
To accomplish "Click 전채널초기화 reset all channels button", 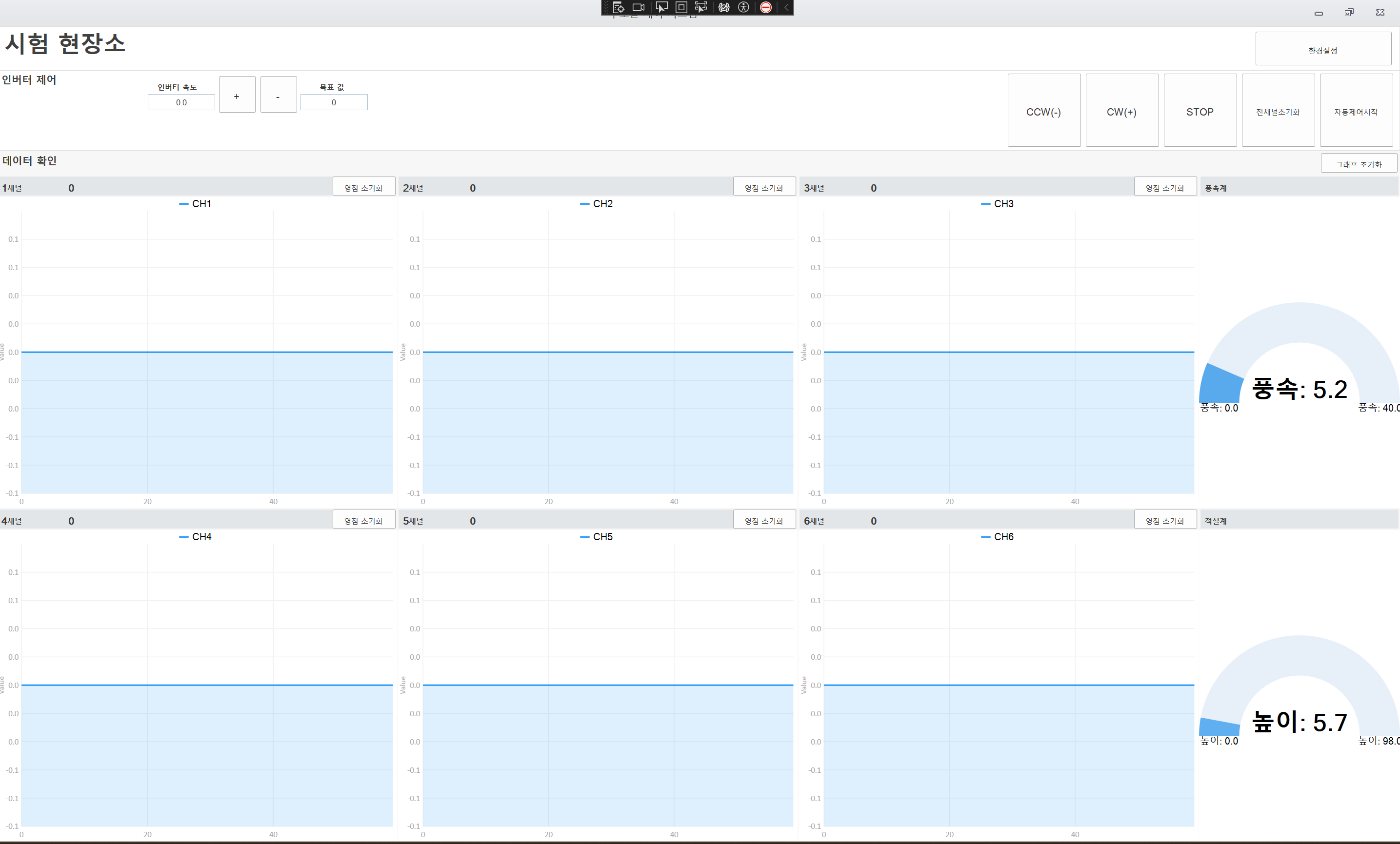I will click(x=1278, y=111).
